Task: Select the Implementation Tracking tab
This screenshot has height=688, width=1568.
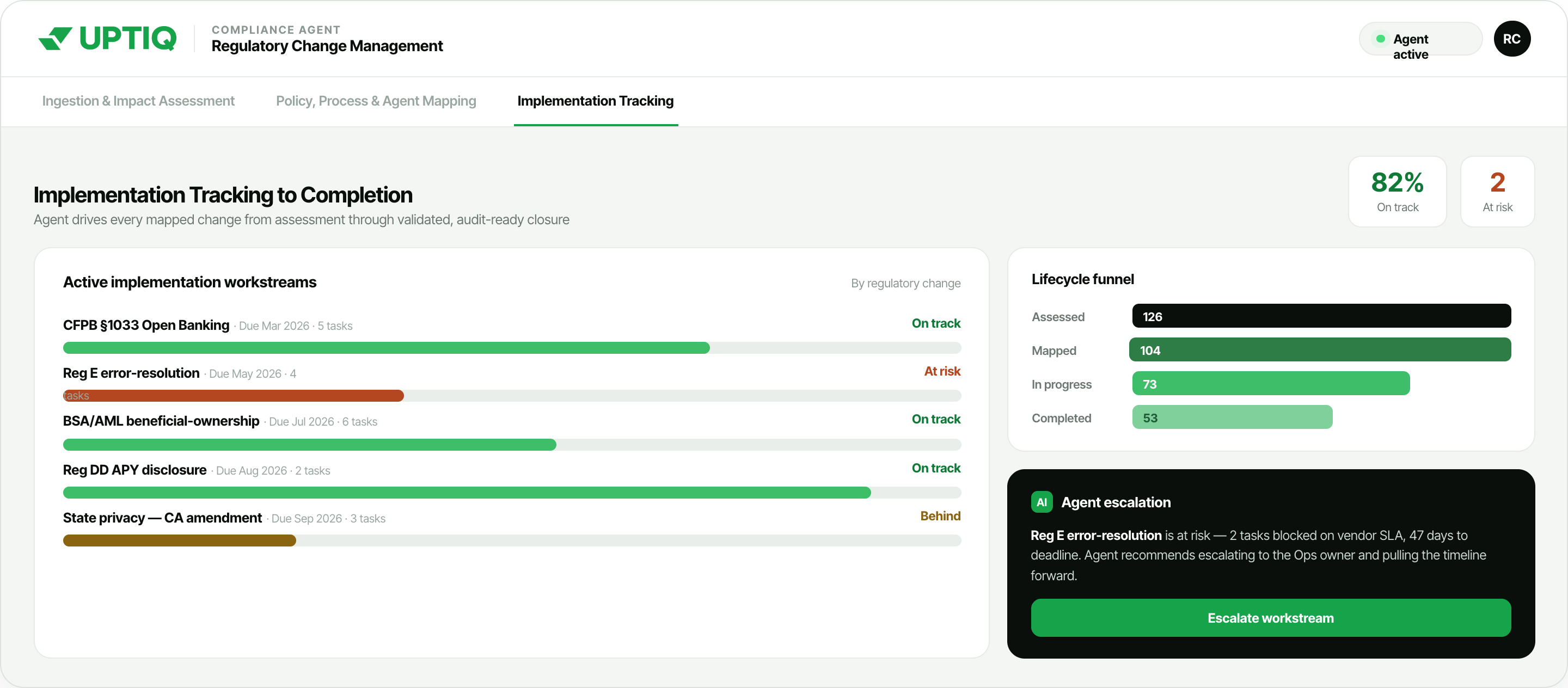Action: click(x=595, y=101)
